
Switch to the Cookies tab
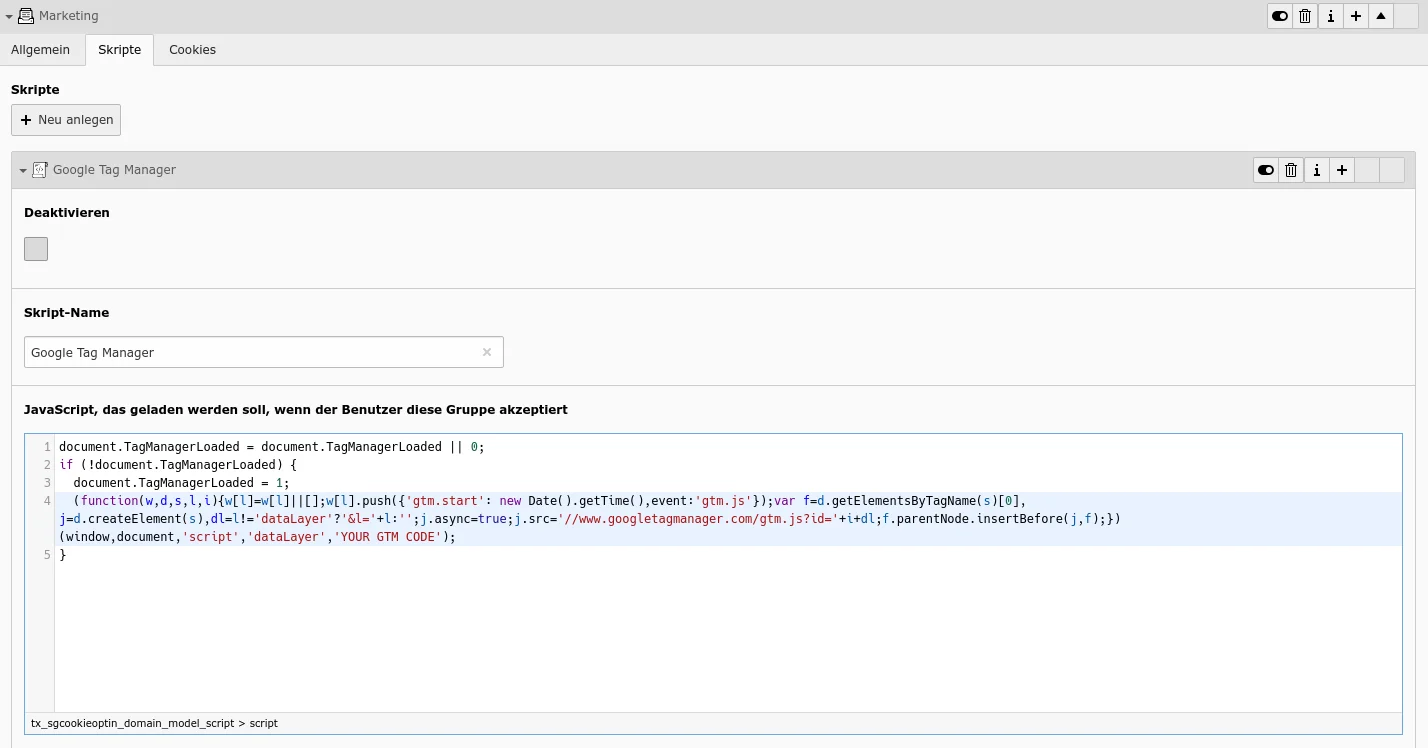point(192,49)
